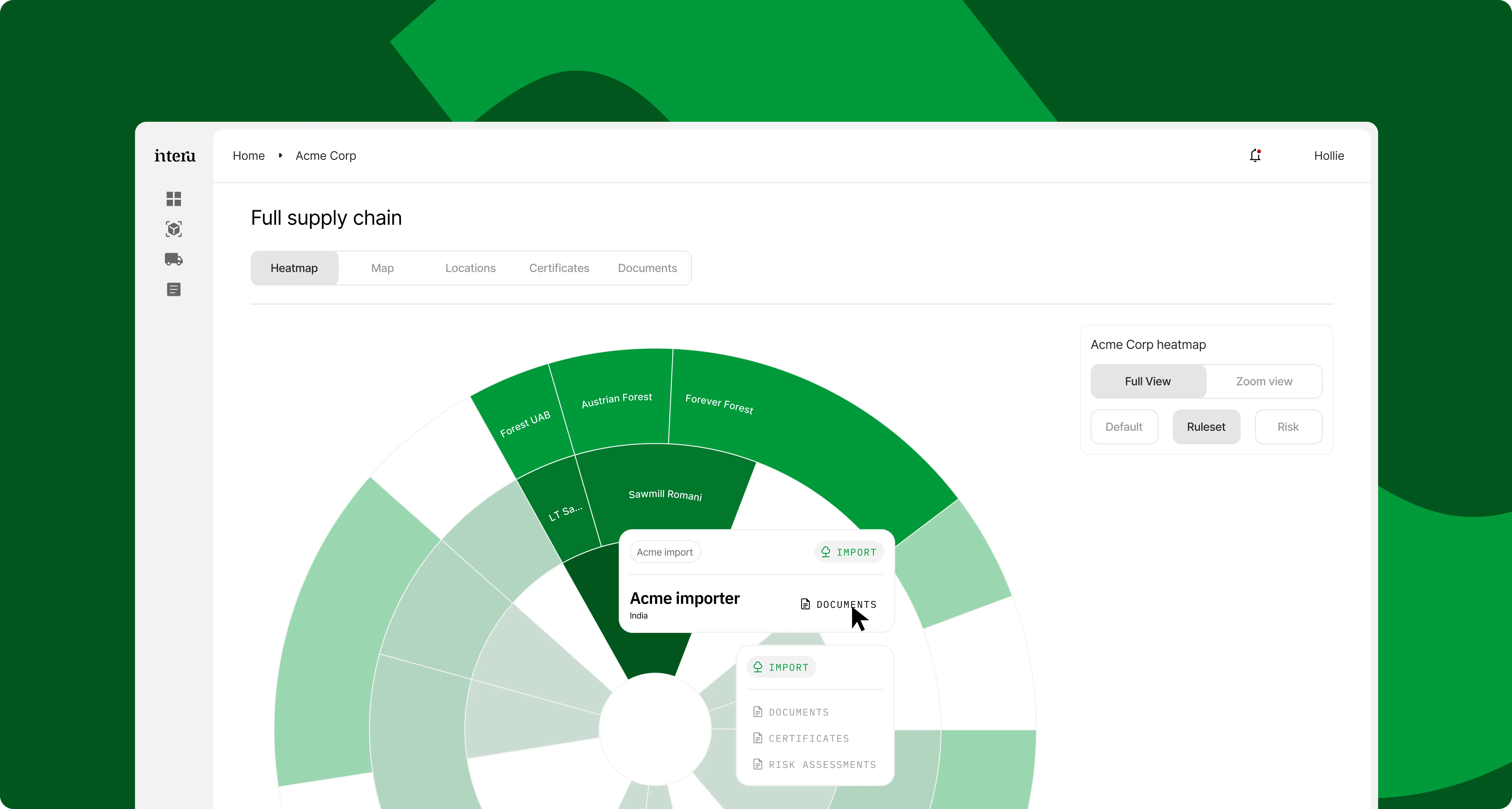1512x809 pixels.
Task: Go to Home breadcrumb link
Action: (248, 156)
